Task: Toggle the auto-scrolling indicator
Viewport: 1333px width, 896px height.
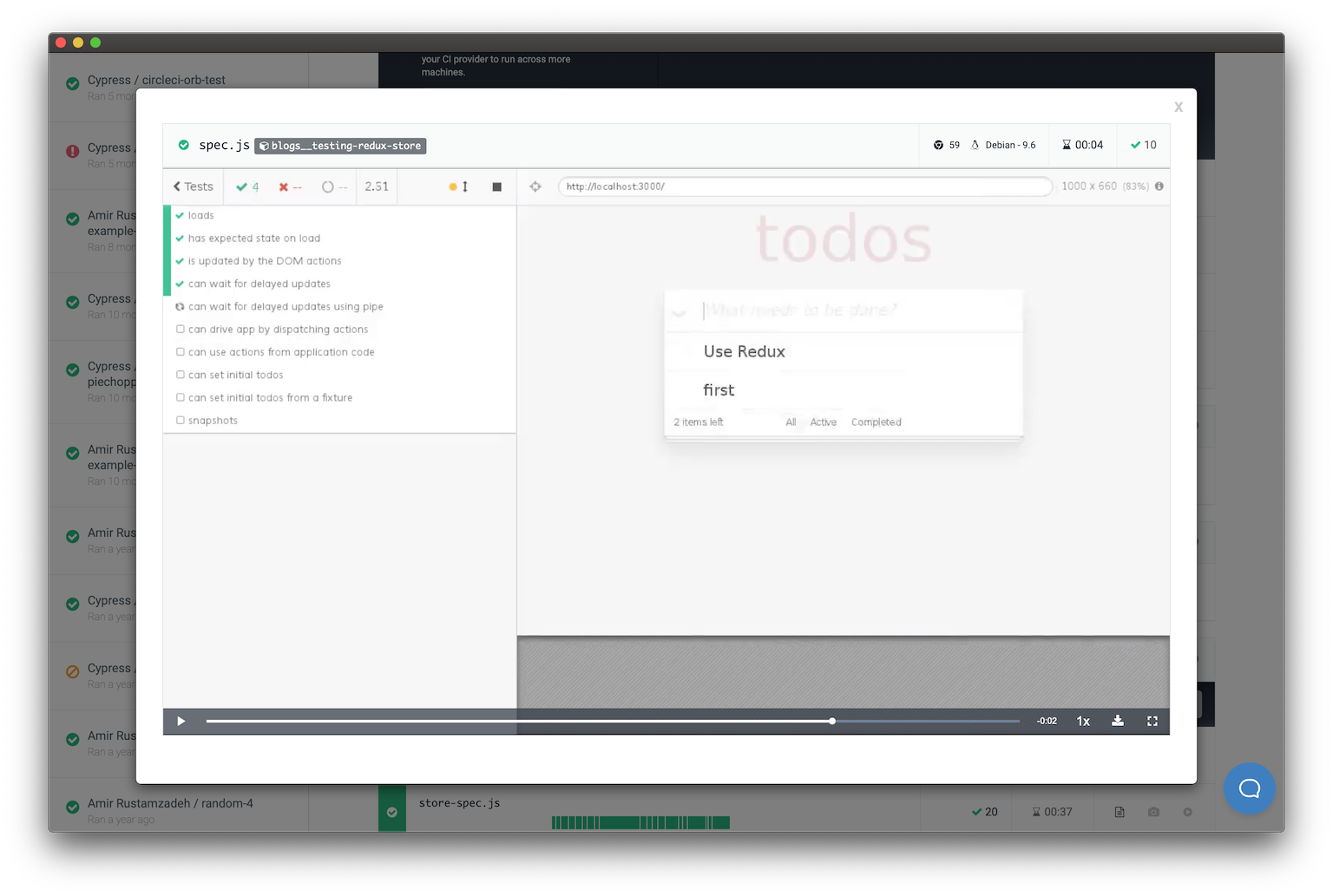Action: 458,186
